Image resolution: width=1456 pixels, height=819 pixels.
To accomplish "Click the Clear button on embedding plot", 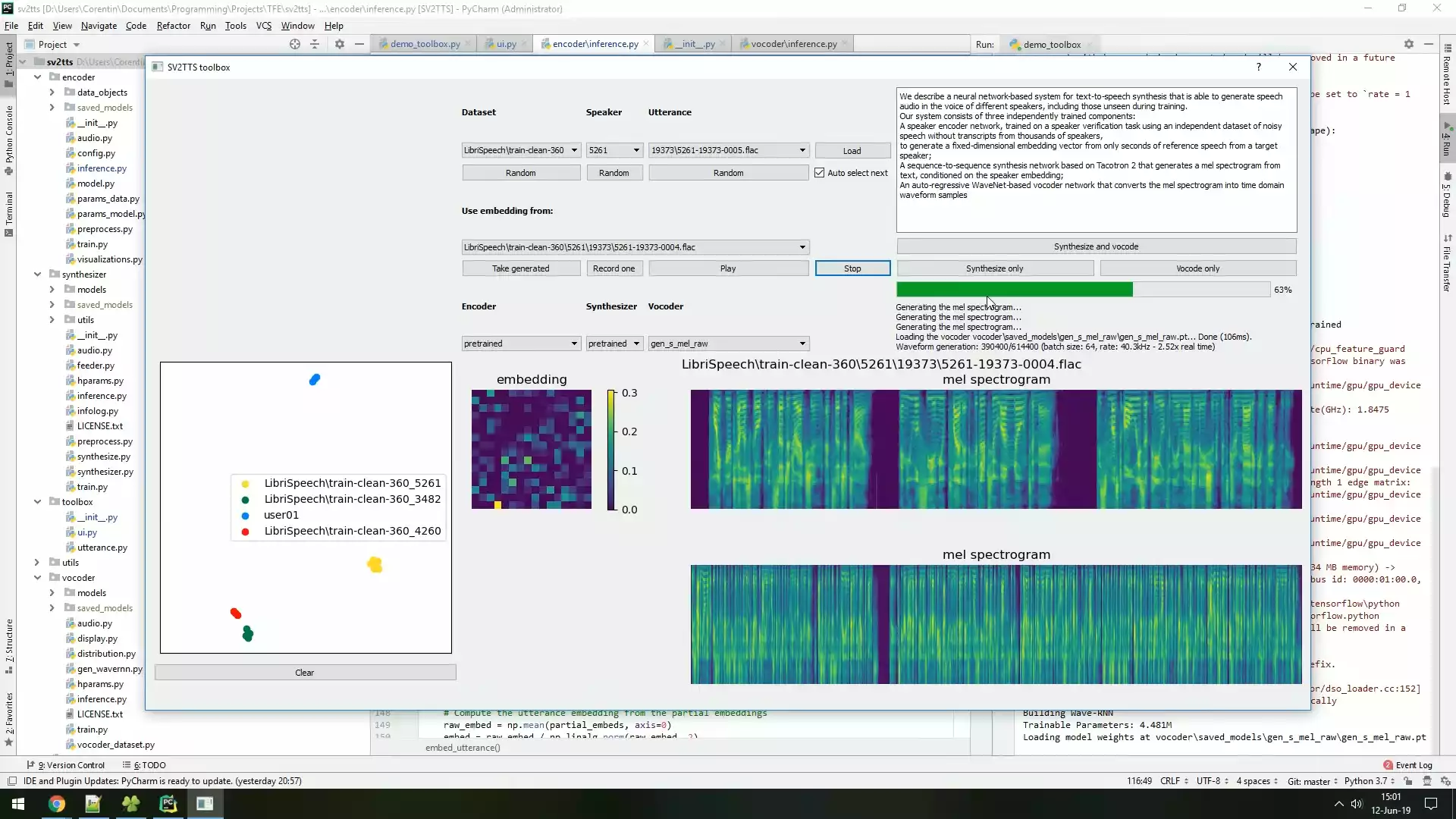I will (x=304, y=671).
